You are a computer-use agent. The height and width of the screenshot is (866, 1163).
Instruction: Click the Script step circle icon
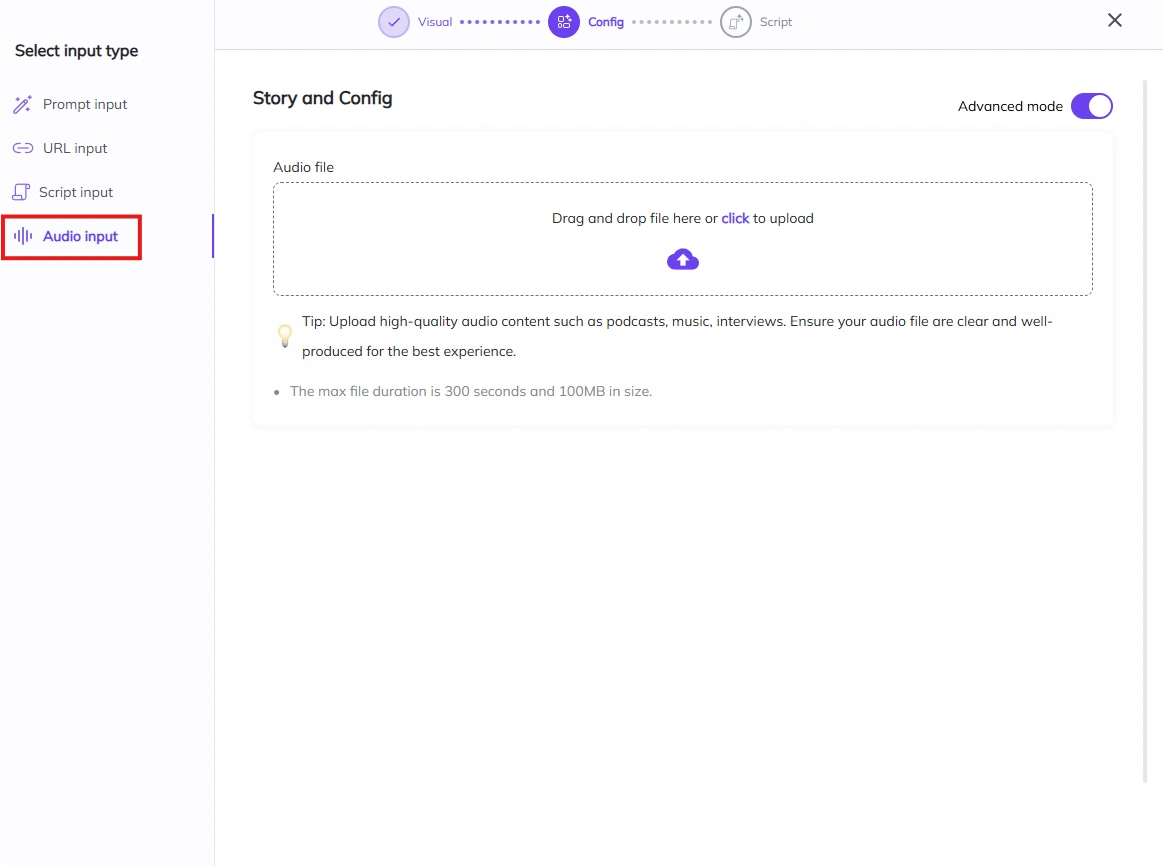736,22
